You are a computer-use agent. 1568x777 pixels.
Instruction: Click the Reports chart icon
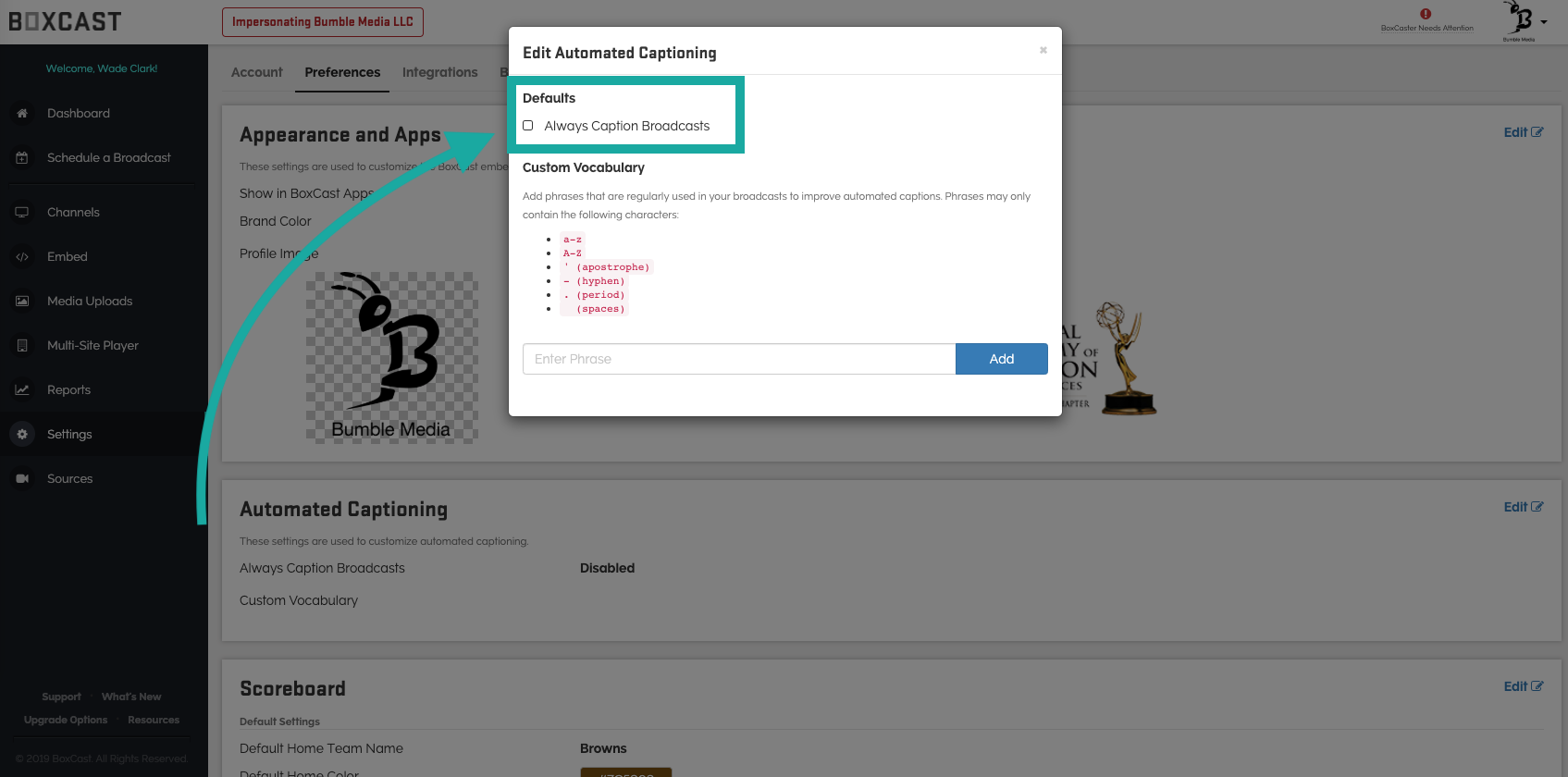[22, 390]
